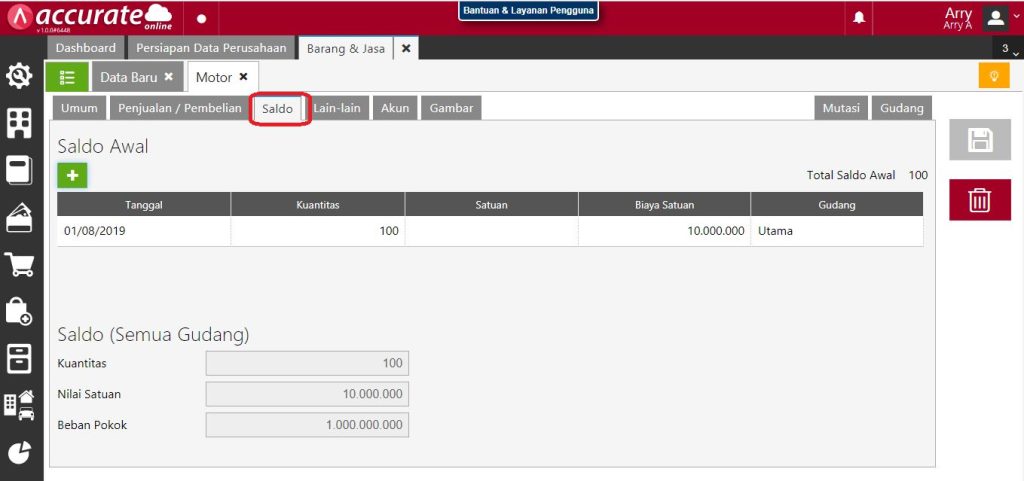Open the Penjualan / Pembelian tab
1024x481 pixels.
pos(179,108)
